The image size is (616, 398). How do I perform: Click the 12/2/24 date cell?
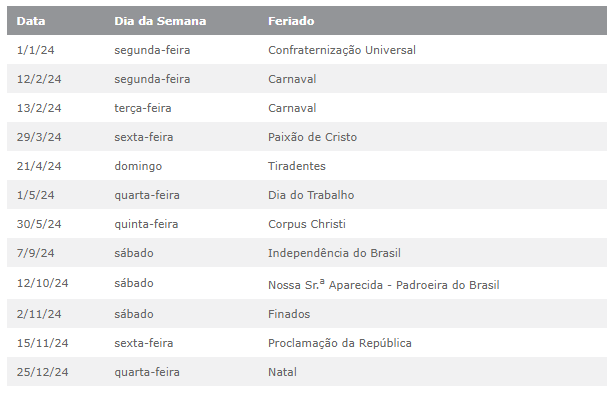(x=39, y=79)
